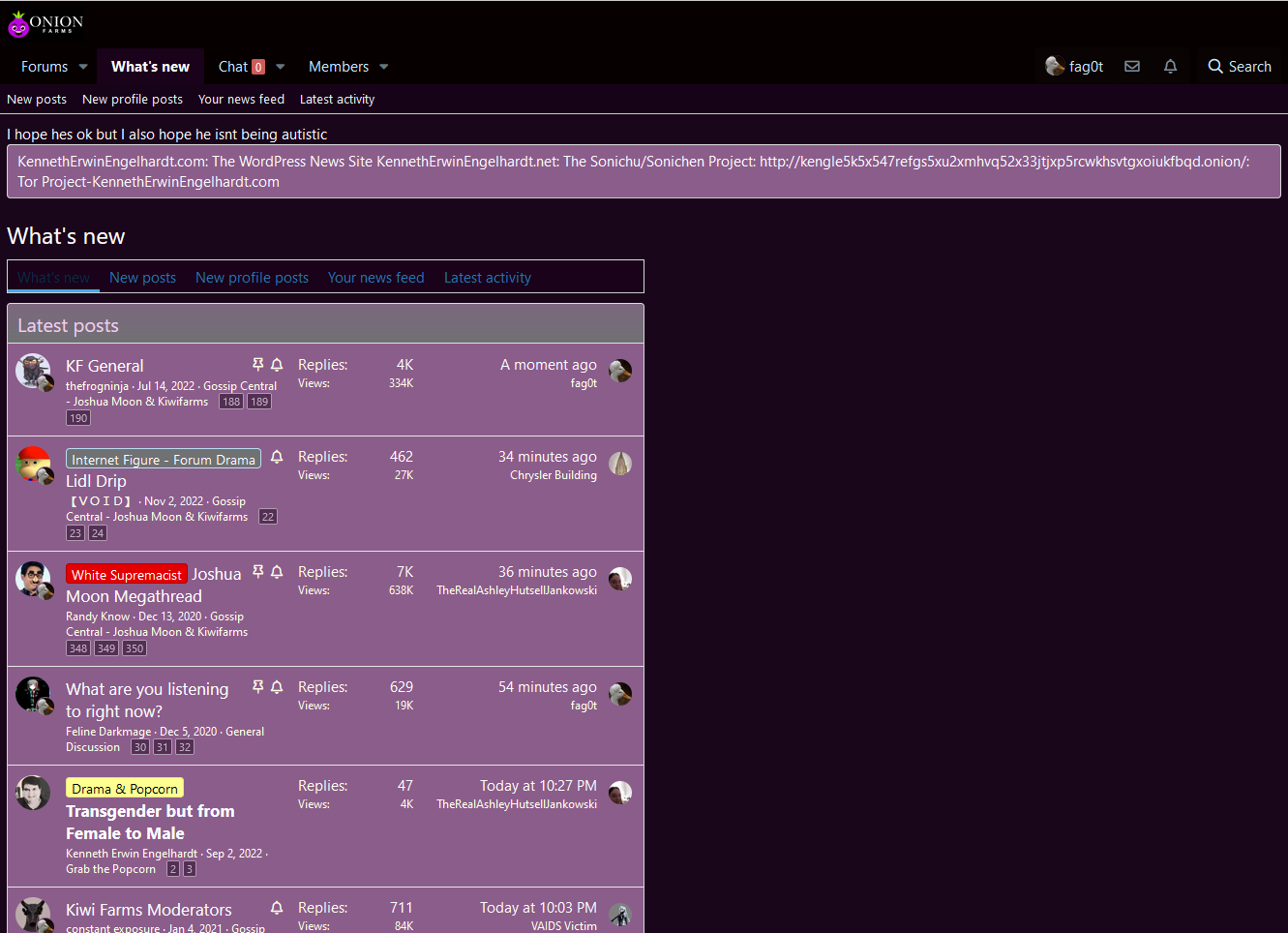Open fag0t avatar on listening thread row
Viewport: 1288px width, 933px height.
tap(620, 694)
